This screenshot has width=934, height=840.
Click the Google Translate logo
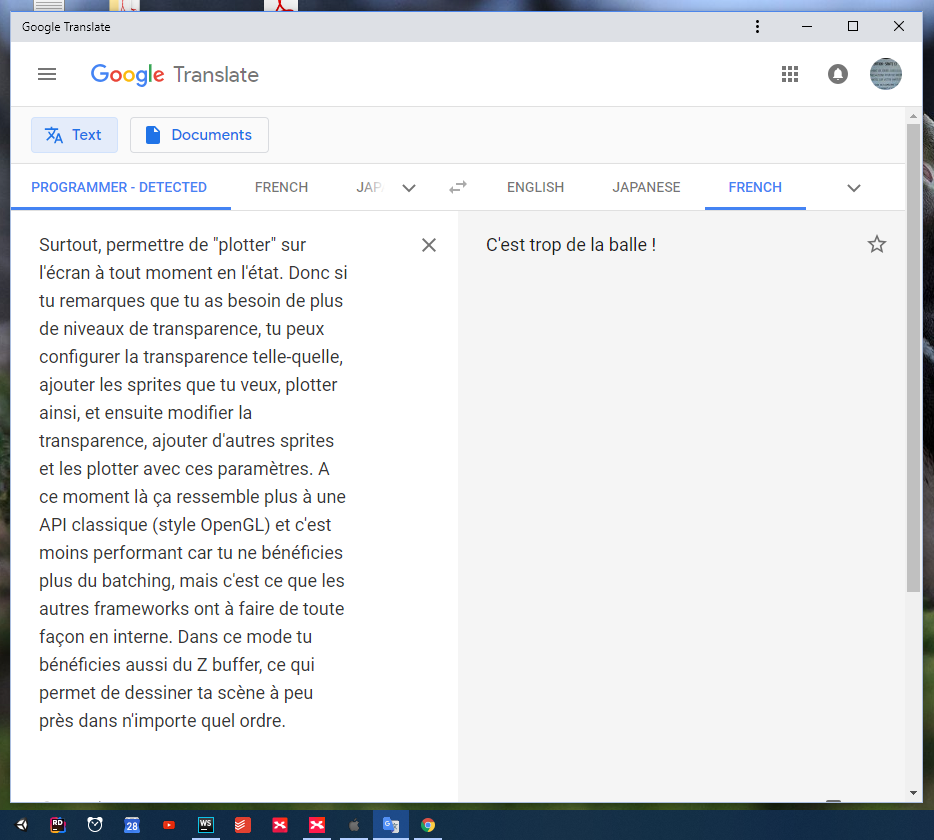click(174, 75)
